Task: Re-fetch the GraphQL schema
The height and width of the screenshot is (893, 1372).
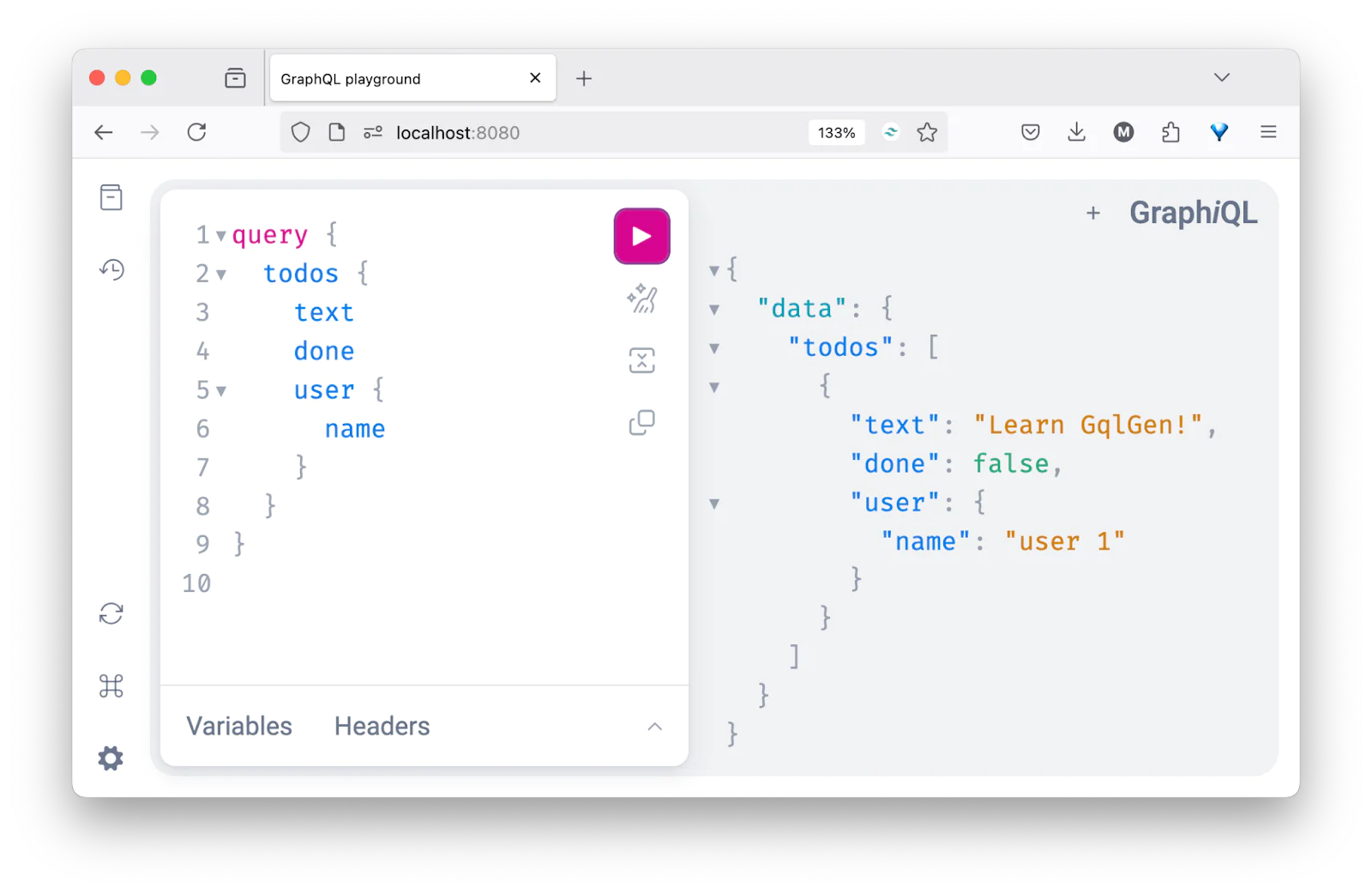Action: 111,613
